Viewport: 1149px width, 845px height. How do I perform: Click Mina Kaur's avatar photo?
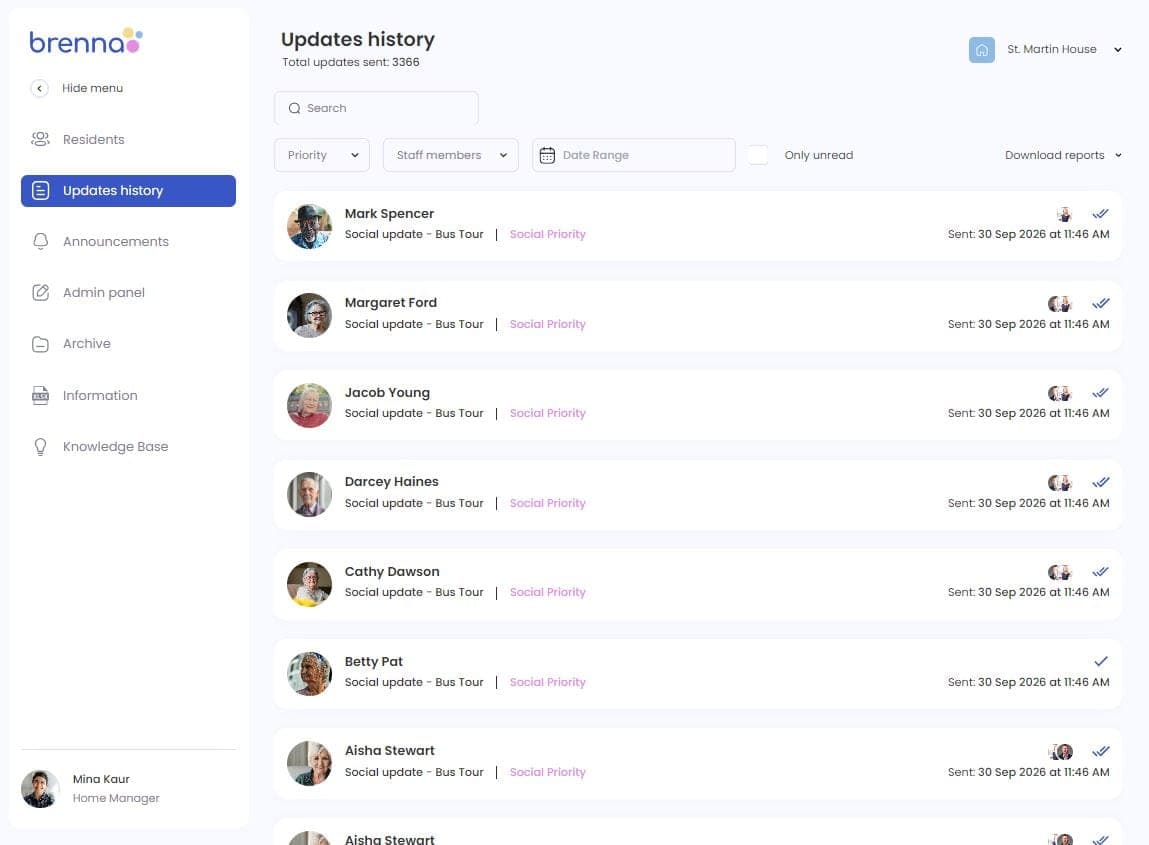coord(40,789)
